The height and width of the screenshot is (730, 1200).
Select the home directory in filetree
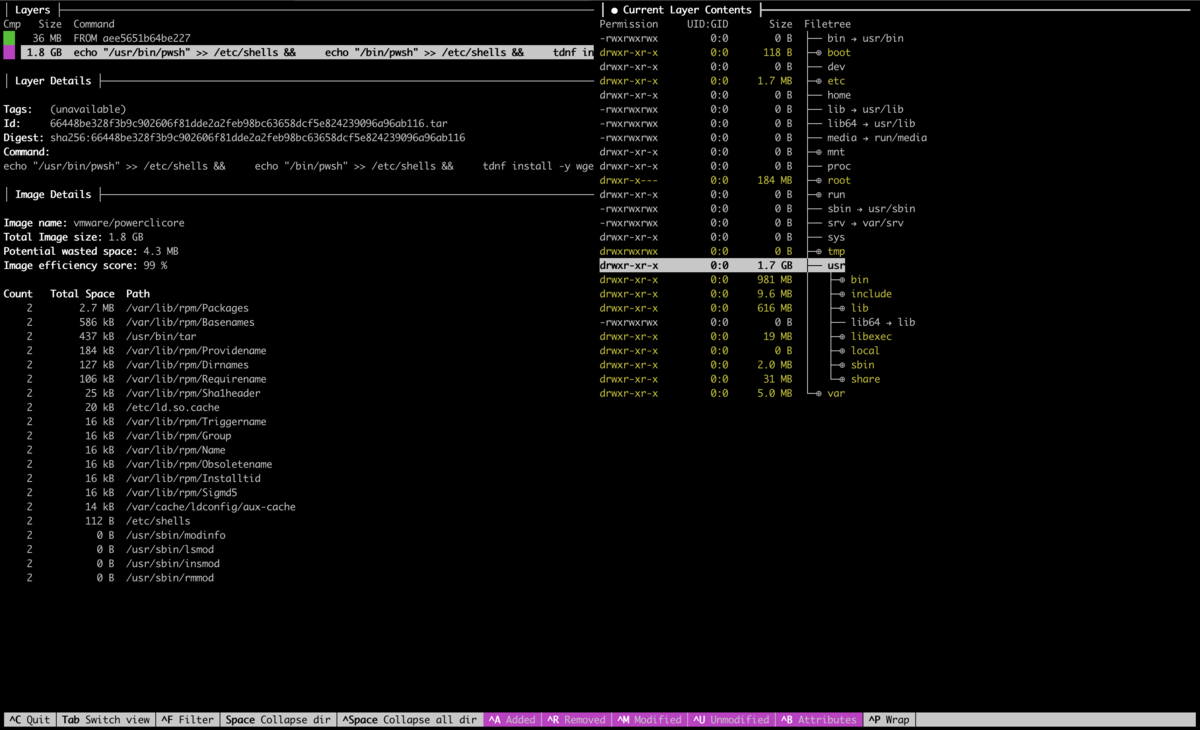click(x=839, y=95)
